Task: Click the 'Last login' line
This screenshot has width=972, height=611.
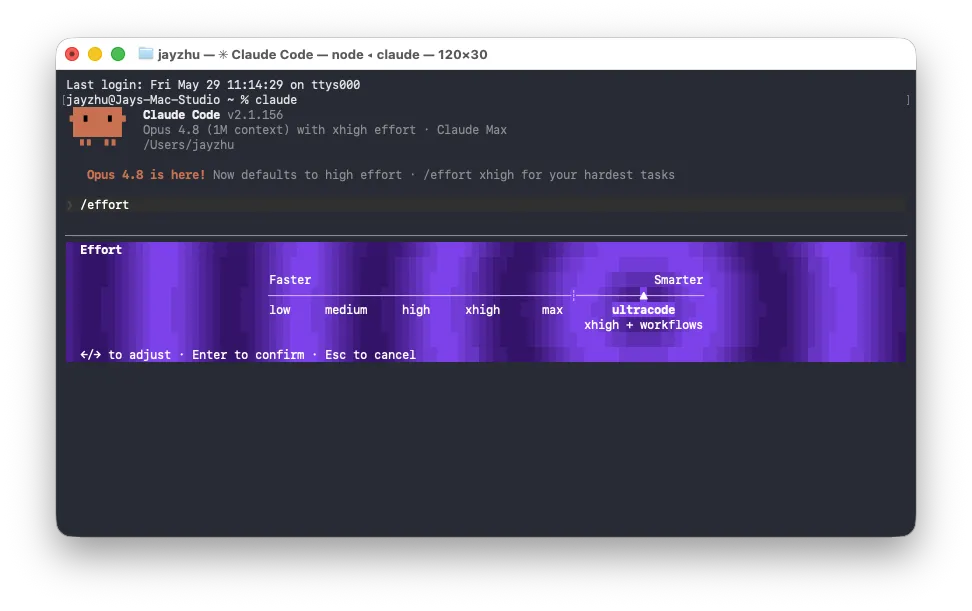Action: (x=213, y=85)
